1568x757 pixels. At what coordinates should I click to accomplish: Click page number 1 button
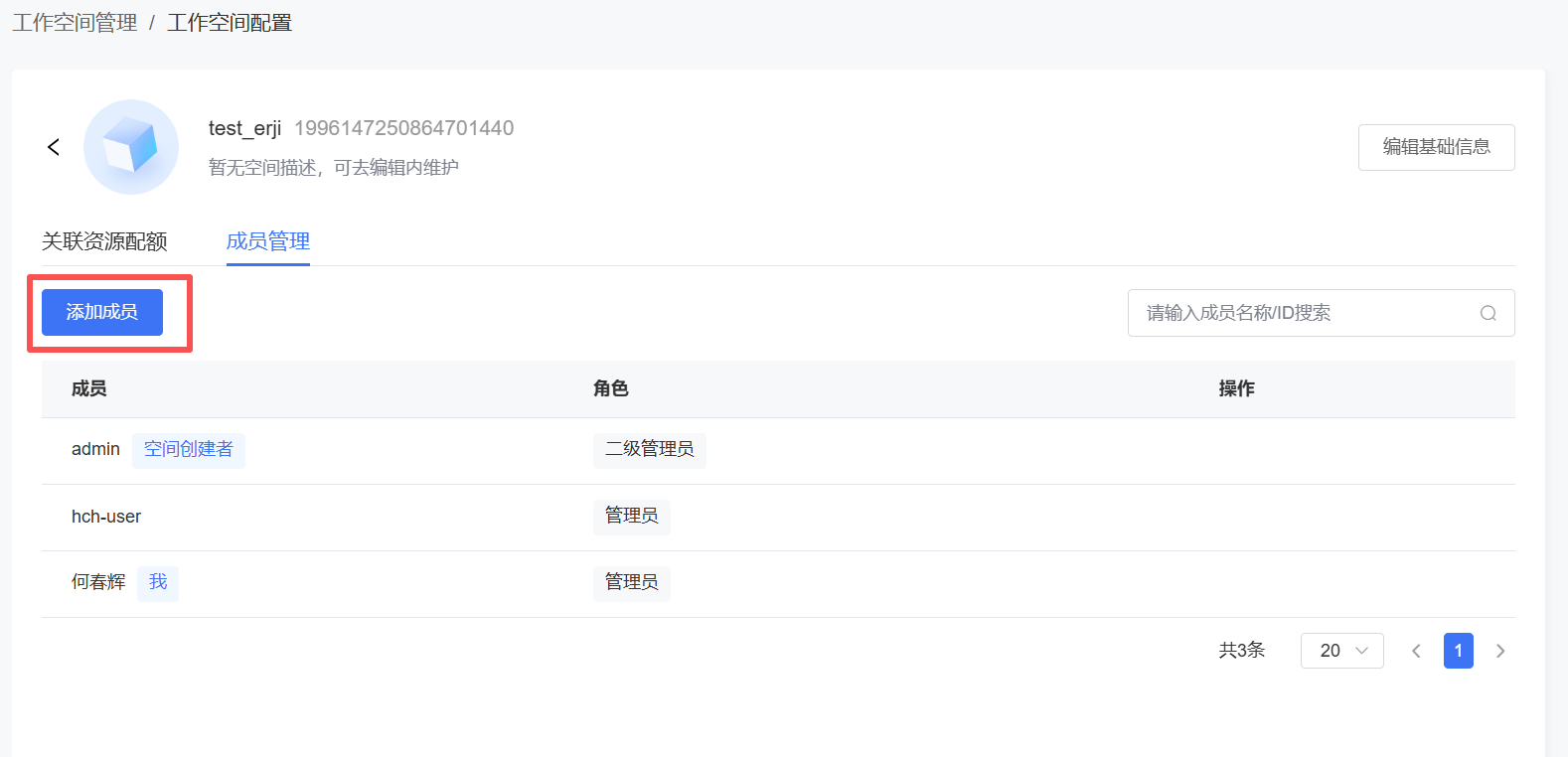1458,651
